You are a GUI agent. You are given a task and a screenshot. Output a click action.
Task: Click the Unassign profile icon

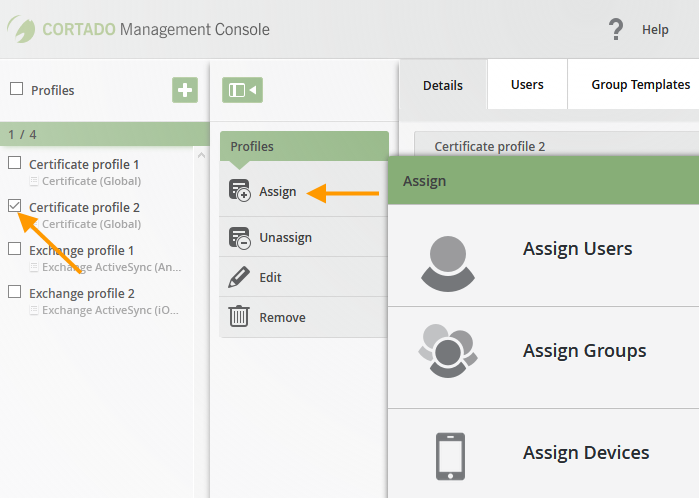(x=239, y=238)
